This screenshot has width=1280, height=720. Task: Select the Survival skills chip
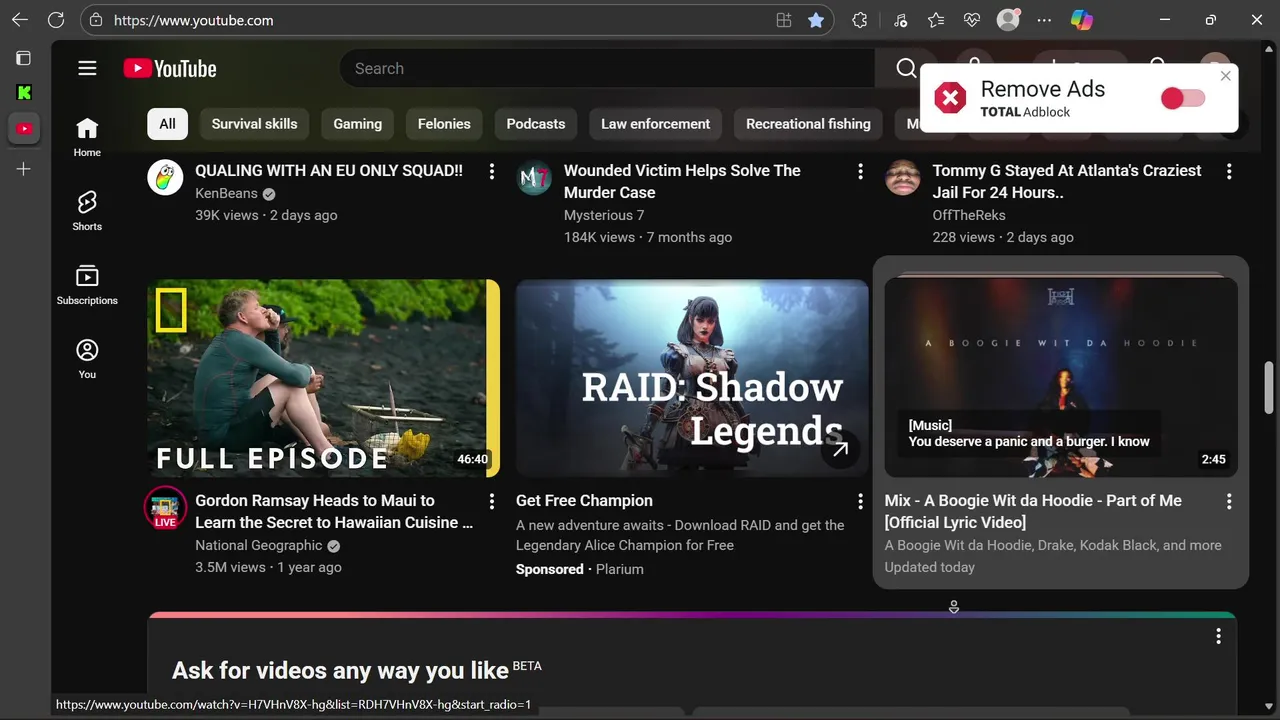tap(254, 124)
